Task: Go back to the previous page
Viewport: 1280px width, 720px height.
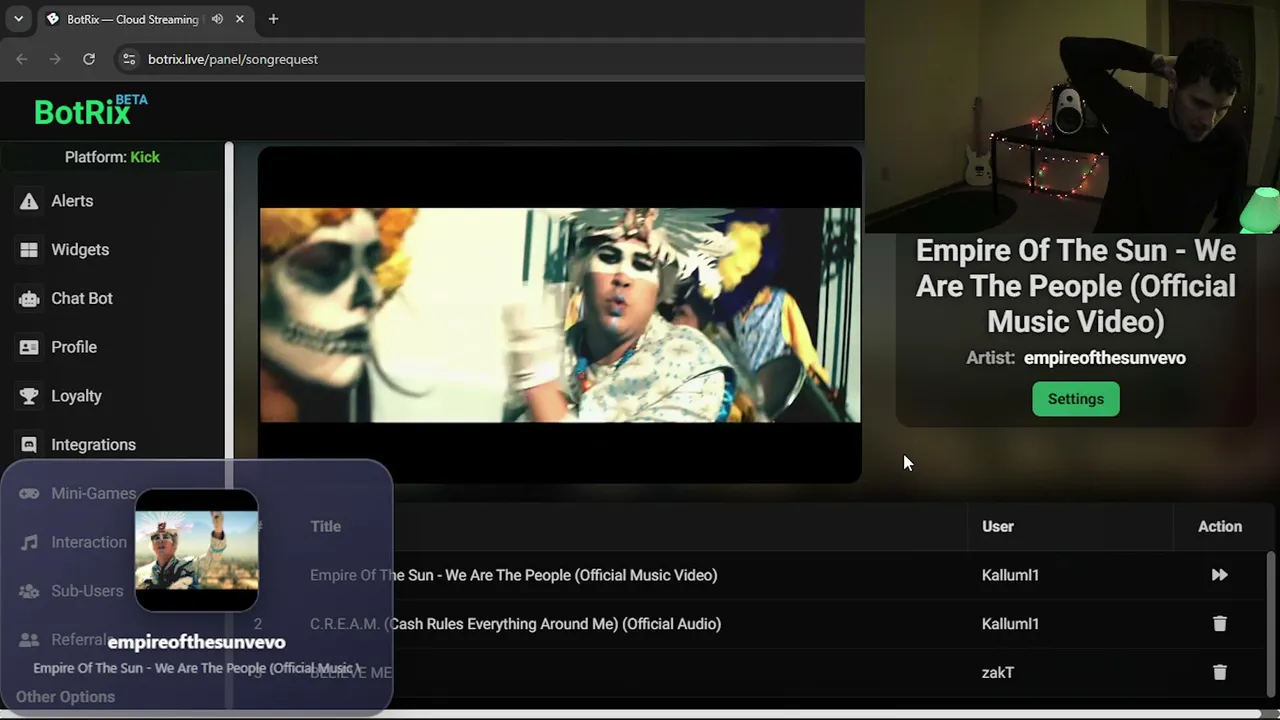Action: tap(22, 59)
